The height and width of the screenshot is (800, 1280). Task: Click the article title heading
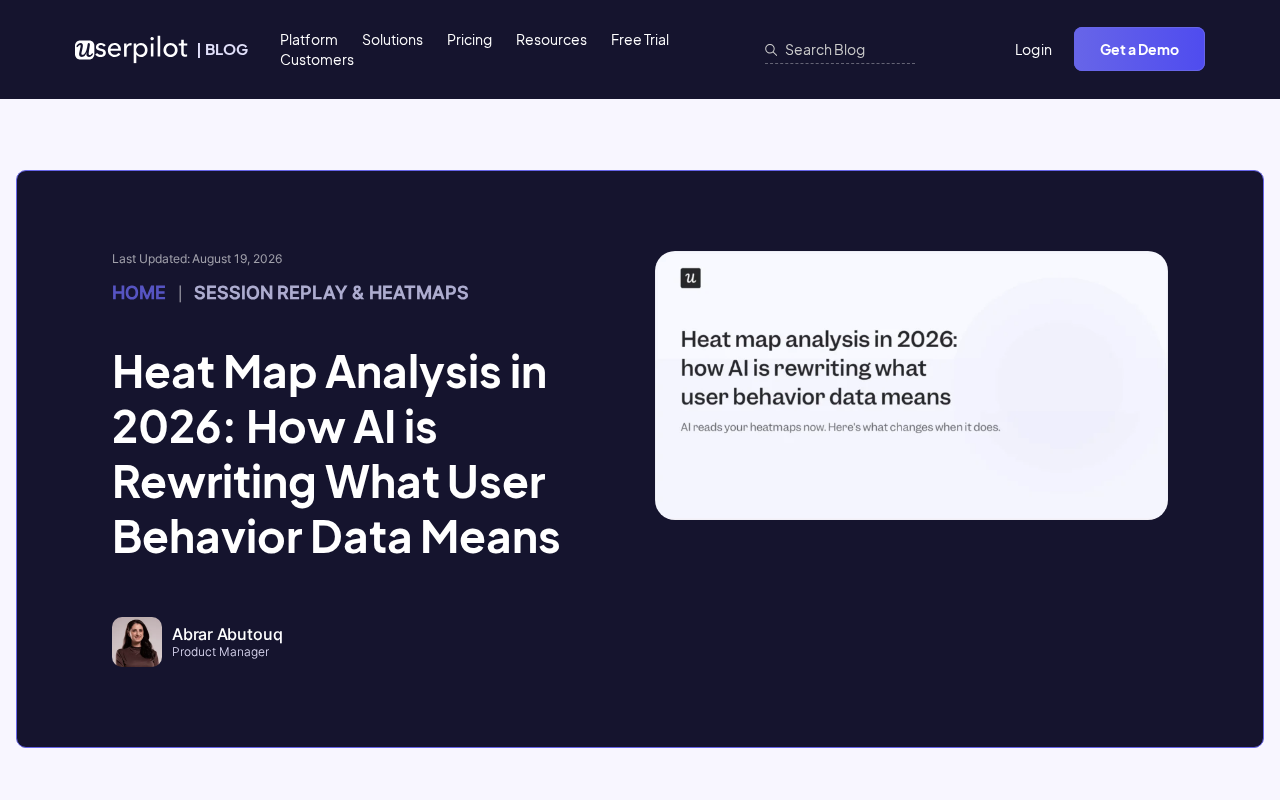coord(336,454)
